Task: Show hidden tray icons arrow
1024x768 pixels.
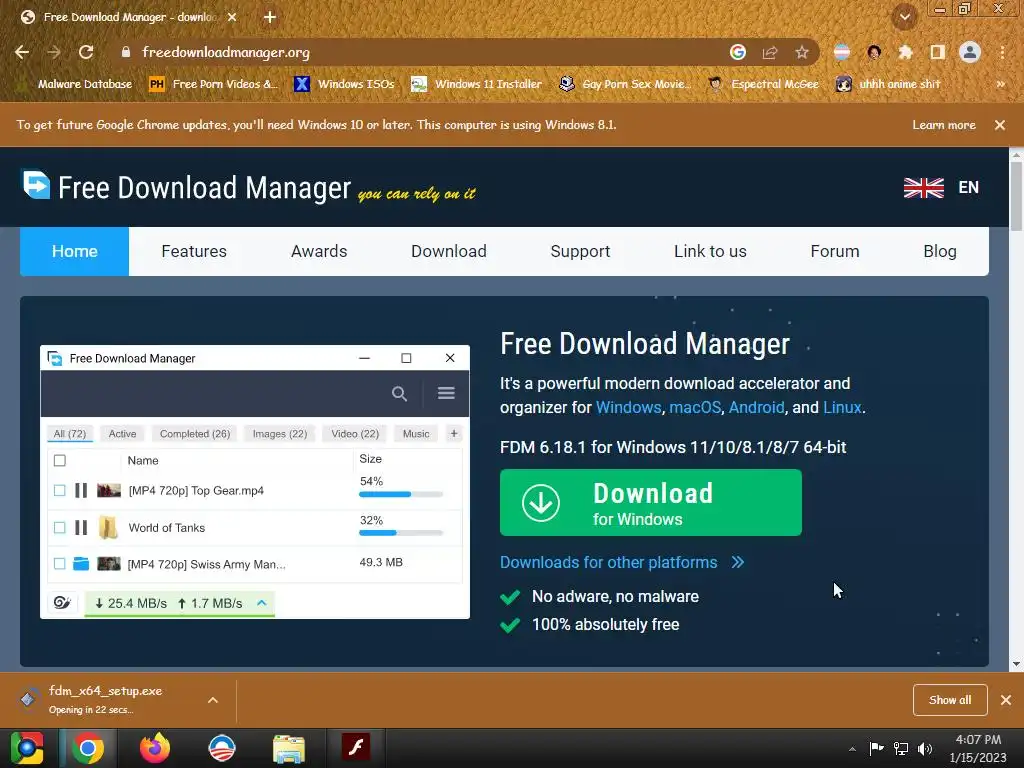Action: [x=852, y=749]
